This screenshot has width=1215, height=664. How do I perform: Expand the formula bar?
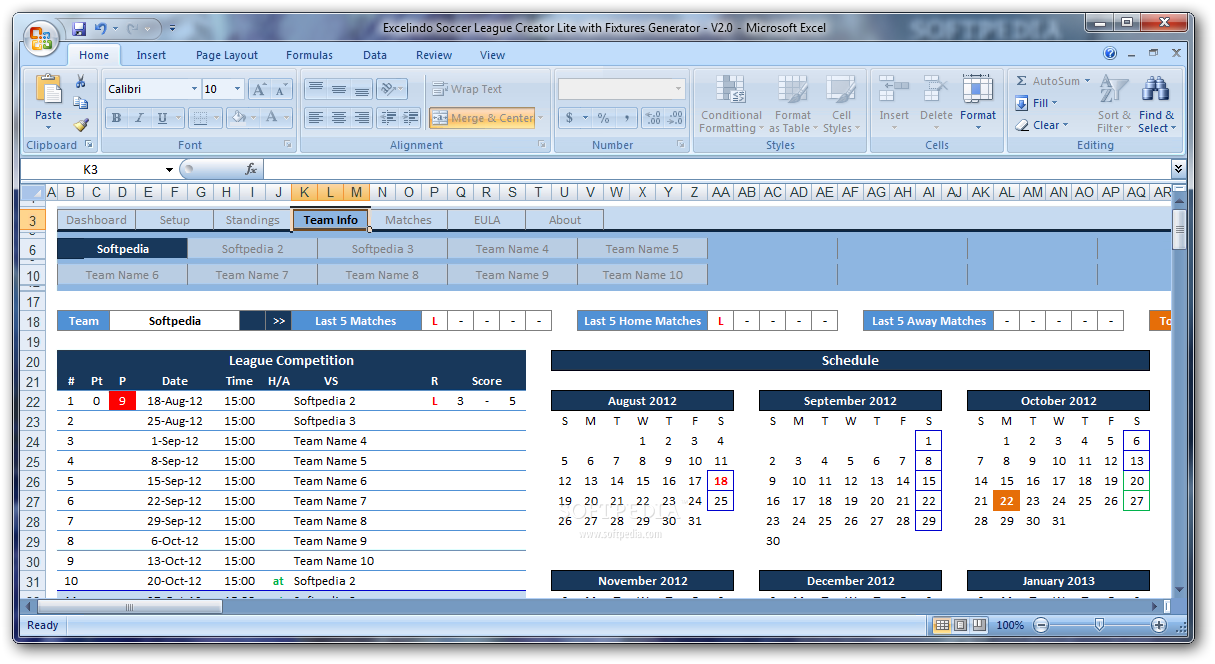1178,170
